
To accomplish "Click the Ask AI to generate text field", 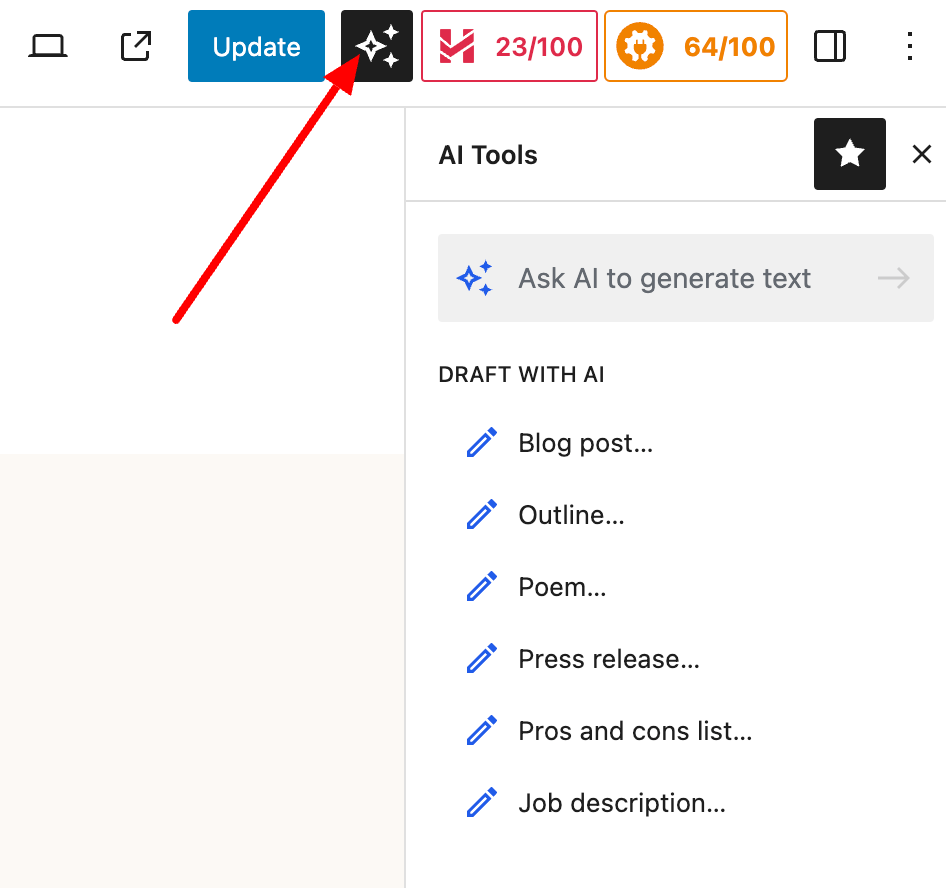I will [685, 278].
